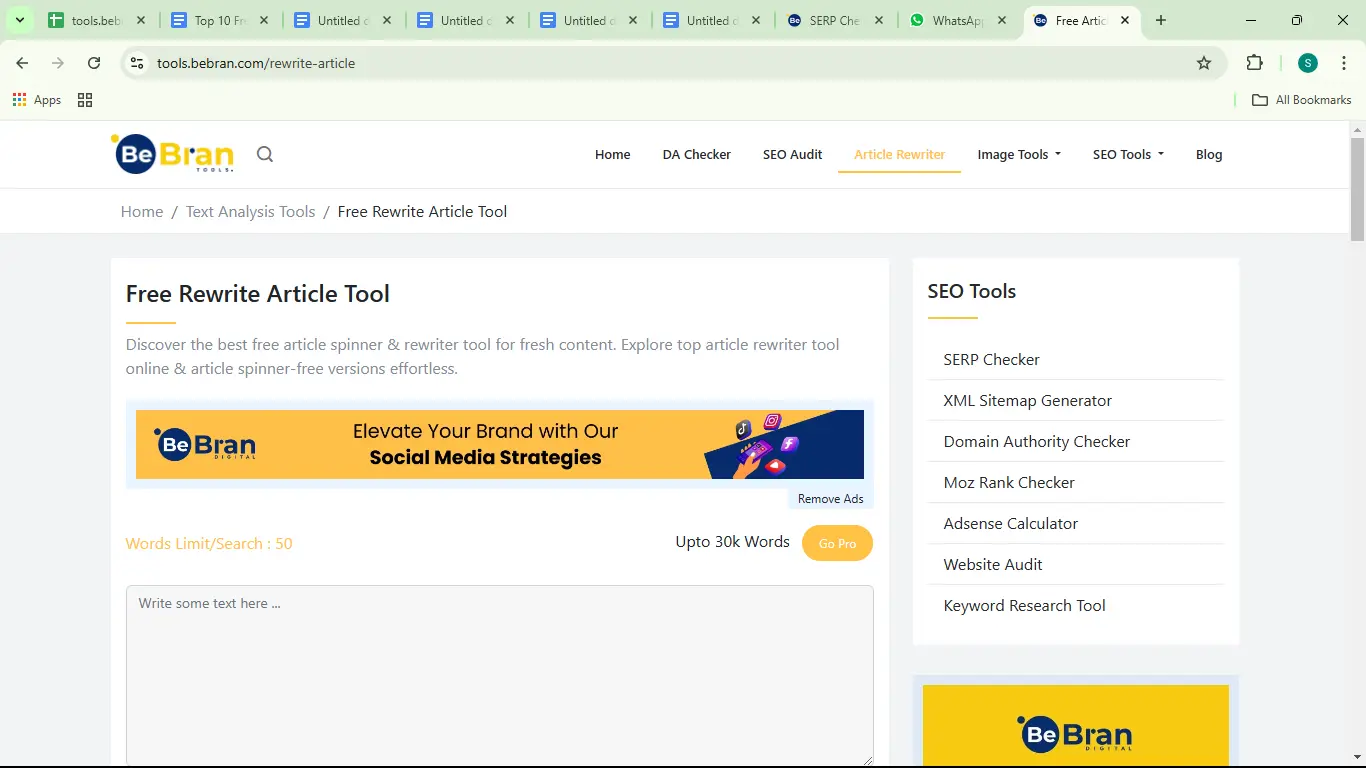
Task: Expand the Image Tools dropdown
Action: pos(1019,154)
